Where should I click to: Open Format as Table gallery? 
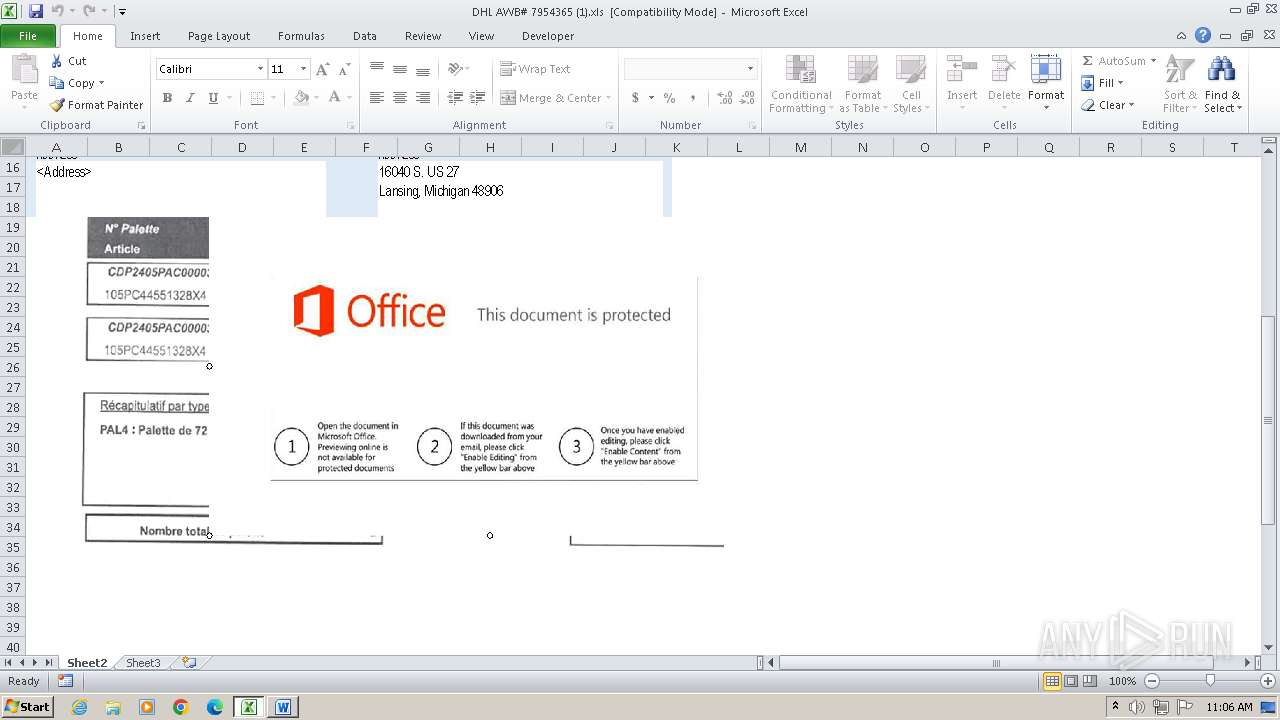coord(862,84)
